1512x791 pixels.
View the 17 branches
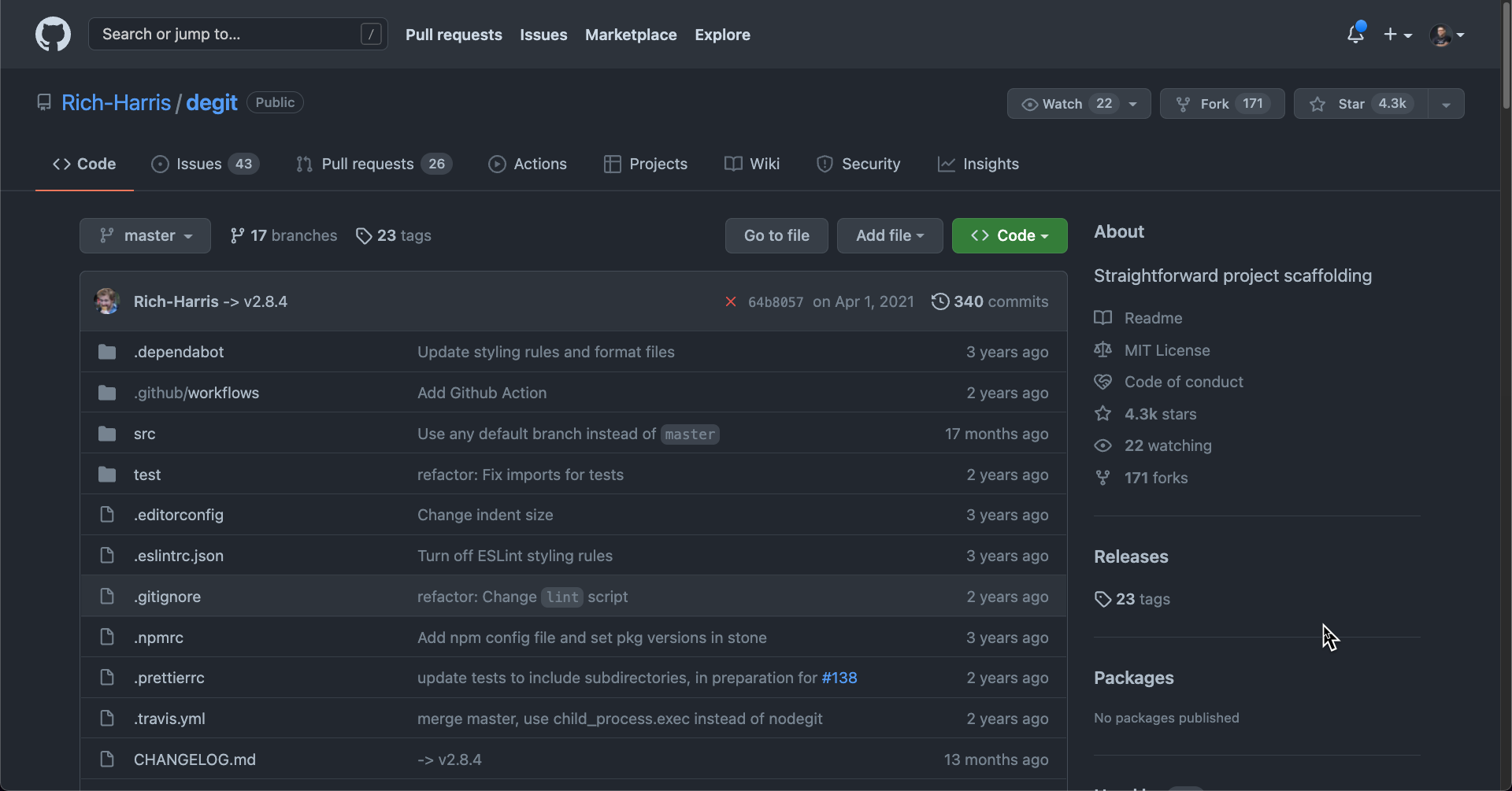[x=283, y=235]
